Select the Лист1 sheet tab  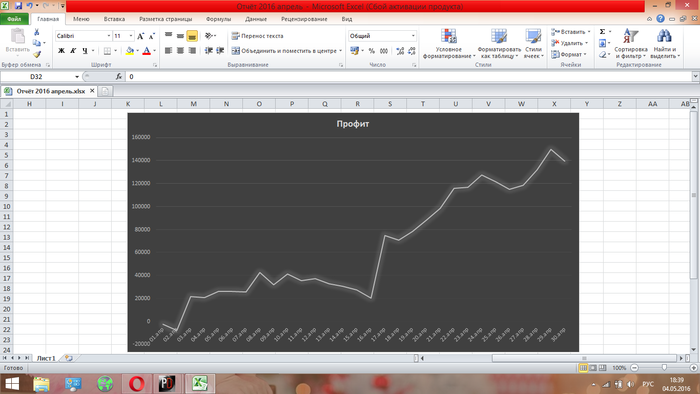(46, 358)
